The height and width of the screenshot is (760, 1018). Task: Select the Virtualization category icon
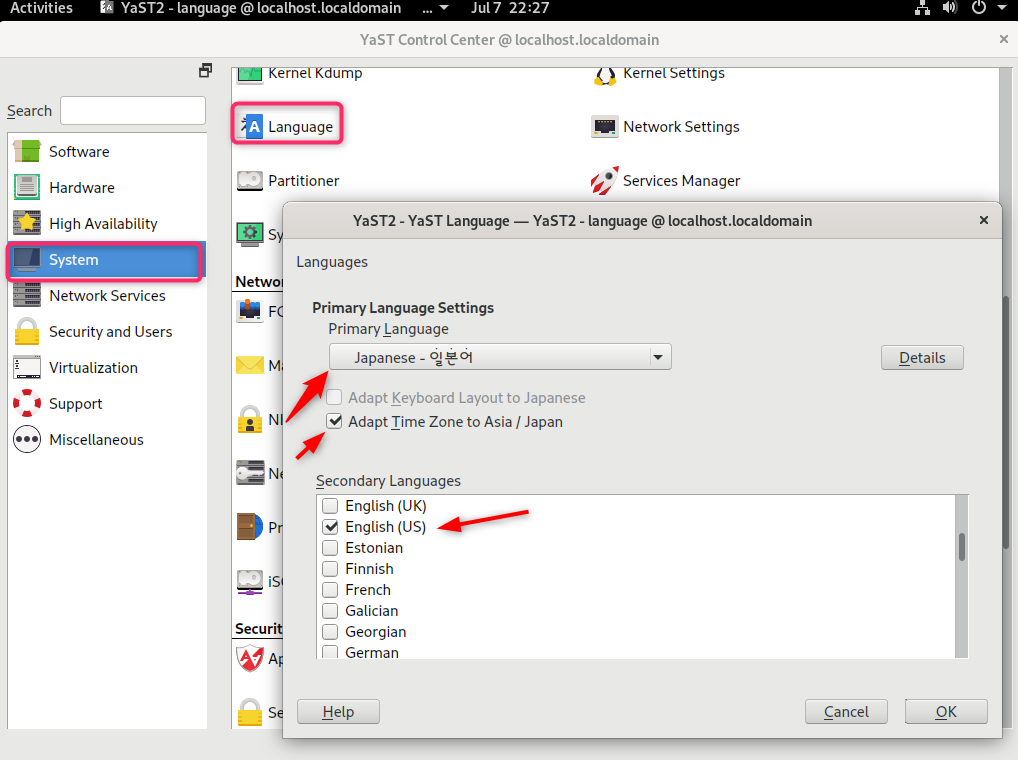(x=27, y=367)
